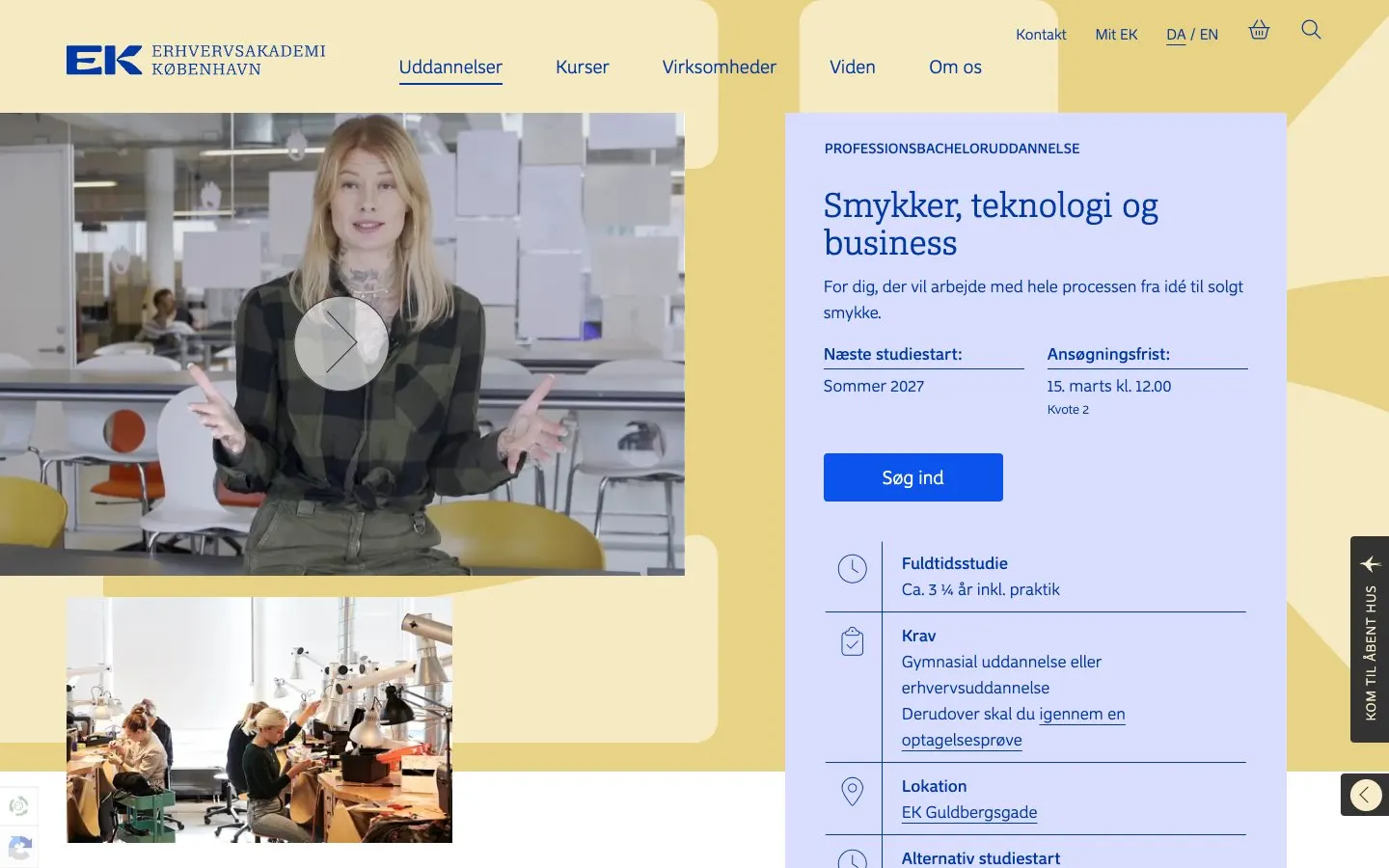This screenshot has width=1389, height=868.
Task: Switch language to EN
Action: click(1209, 35)
